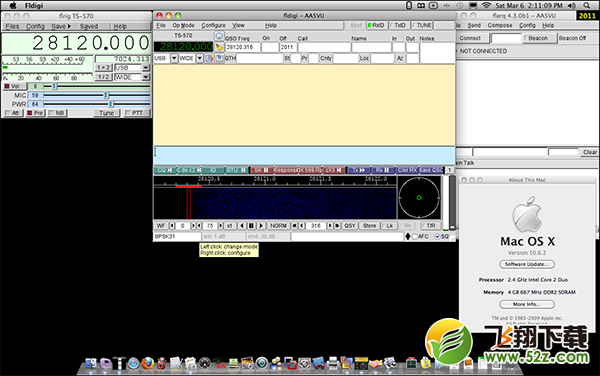Click the waterfall scroll right arrow
This screenshot has height=376, width=600.
pyautogui.click(x=261, y=226)
